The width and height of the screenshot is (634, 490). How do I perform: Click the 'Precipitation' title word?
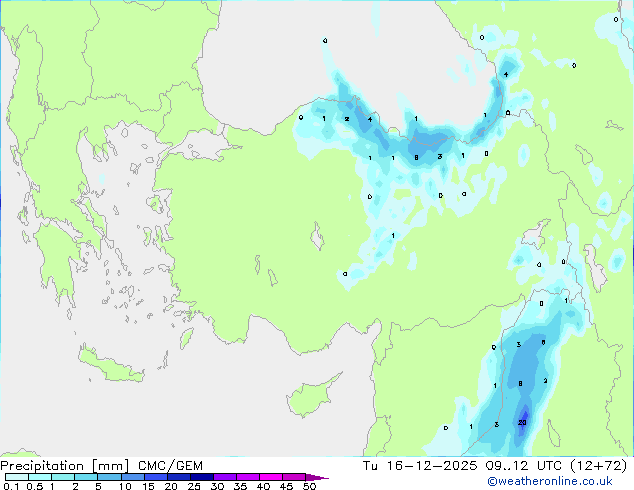[42, 466]
